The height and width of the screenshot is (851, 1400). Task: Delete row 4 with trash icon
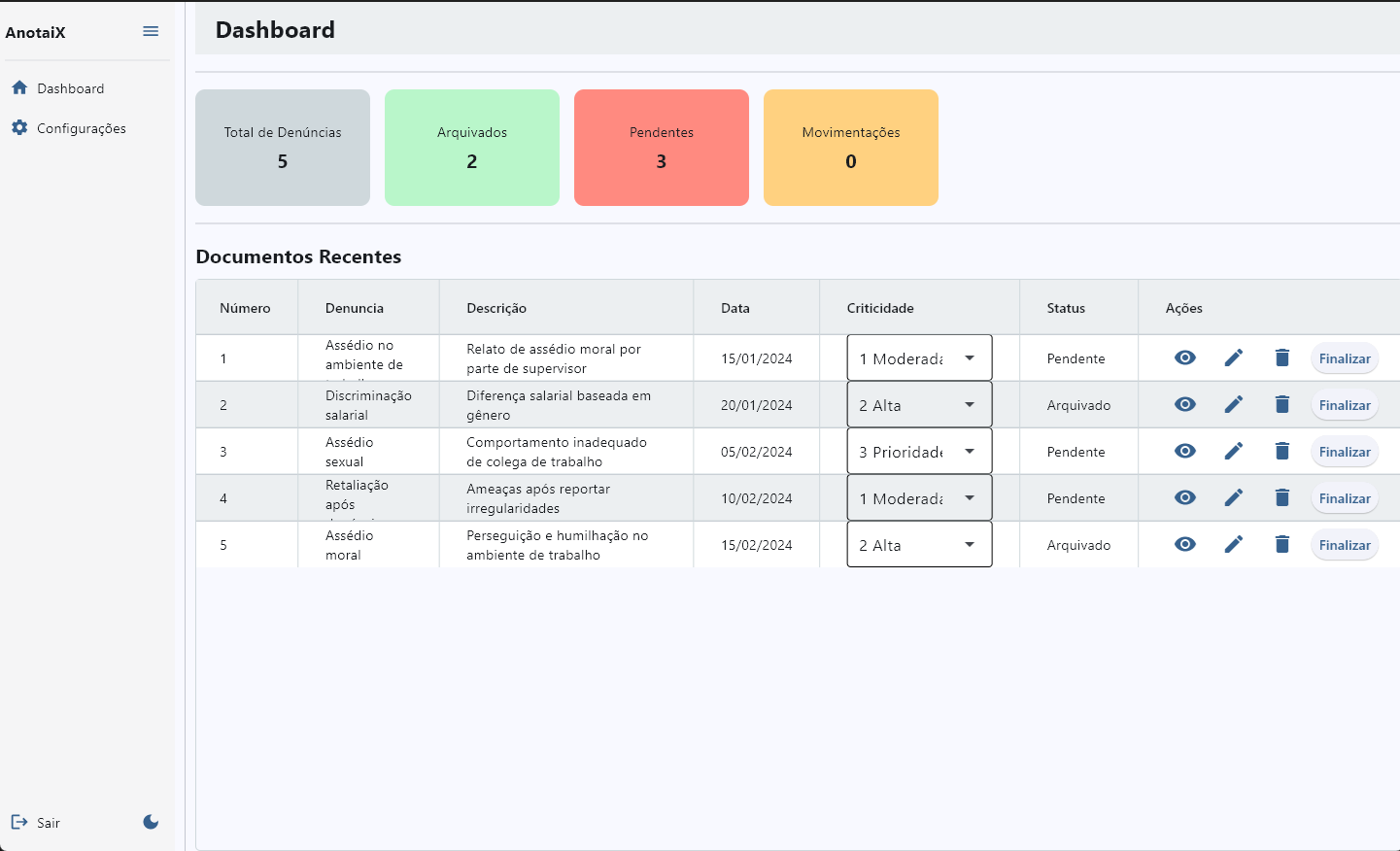pos(1282,497)
